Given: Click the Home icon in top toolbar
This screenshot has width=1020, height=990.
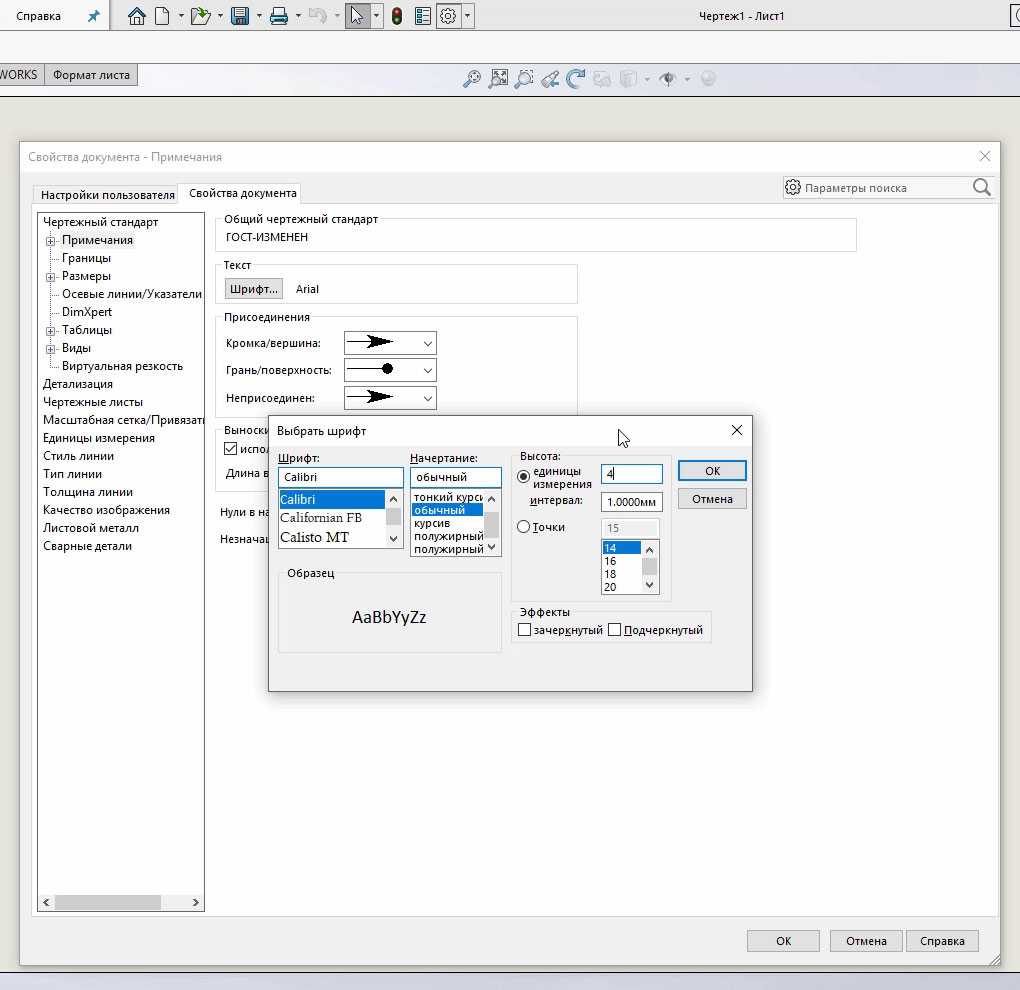Looking at the screenshot, I should pos(137,16).
